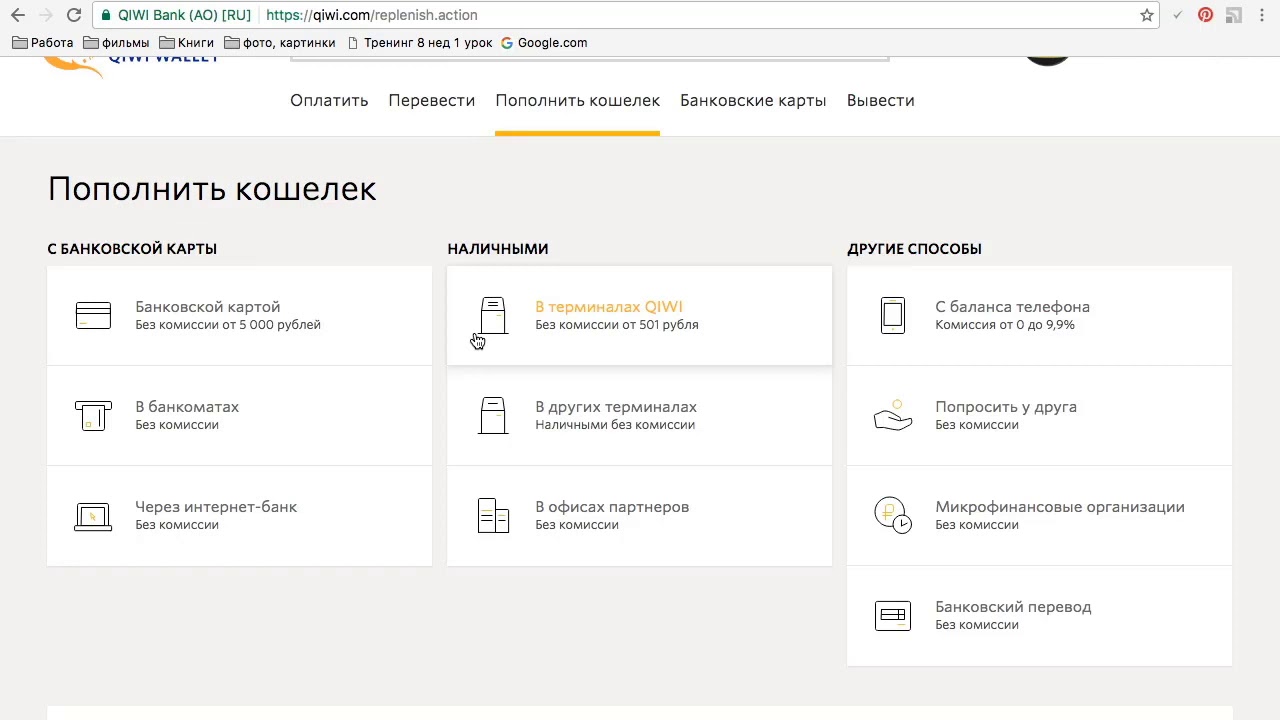Click the text Без комиссии от 501 рубля
1280x720 pixels.
617,325
